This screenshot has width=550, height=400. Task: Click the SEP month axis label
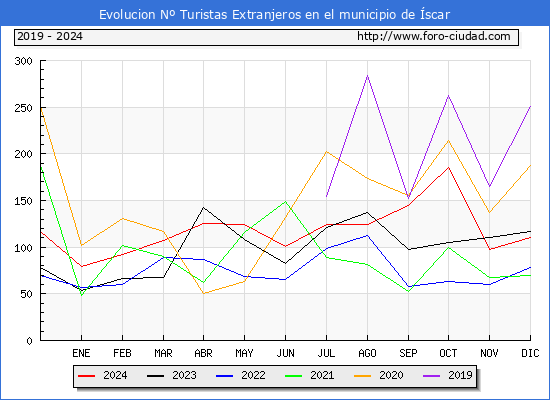(x=408, y=353)
